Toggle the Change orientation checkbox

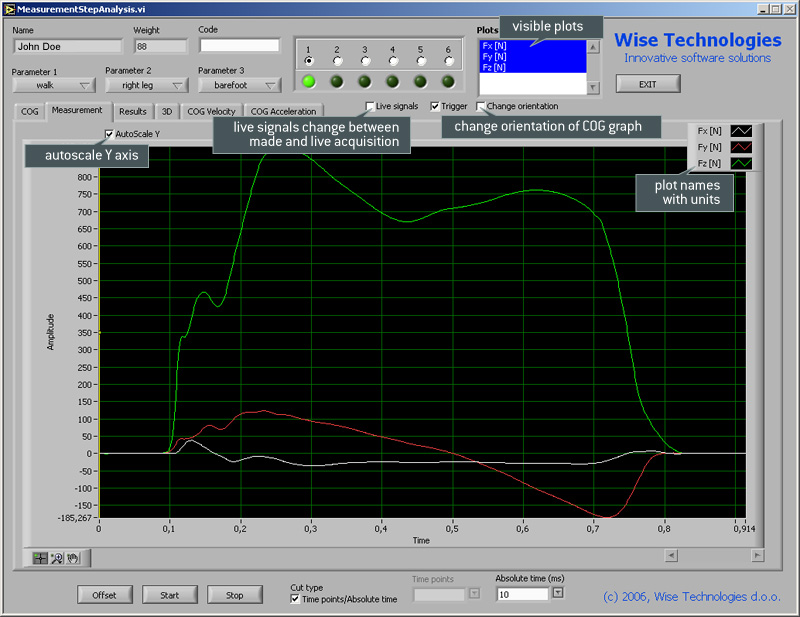[x=480, y=106]
